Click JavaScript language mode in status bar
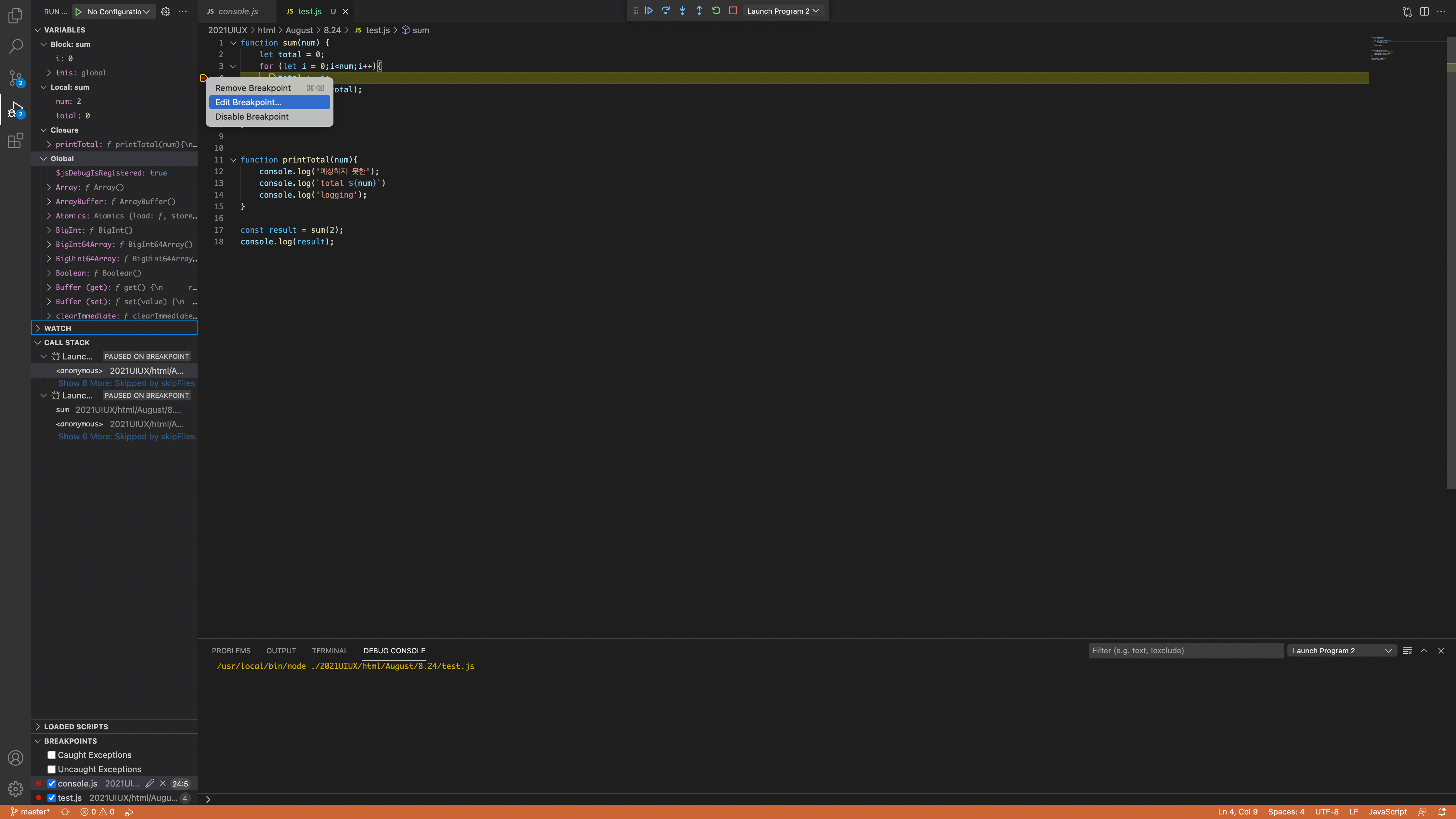This screenshot has width=1456, height=819. (x=1387, y=812)
